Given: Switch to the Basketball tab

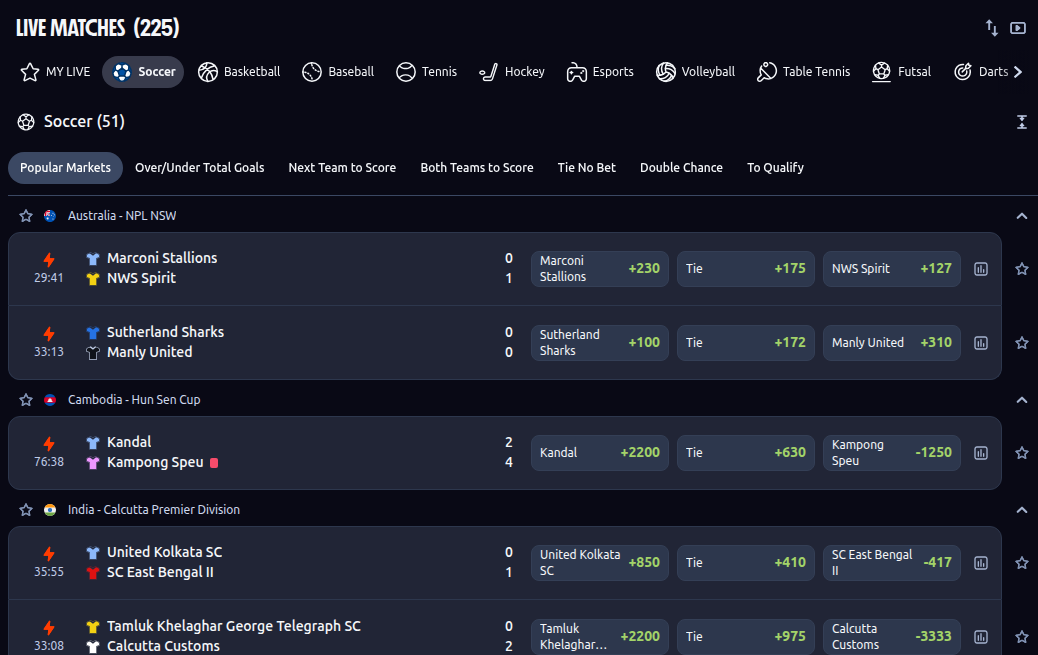Looking at the screenshot, I should pos(239,72).
